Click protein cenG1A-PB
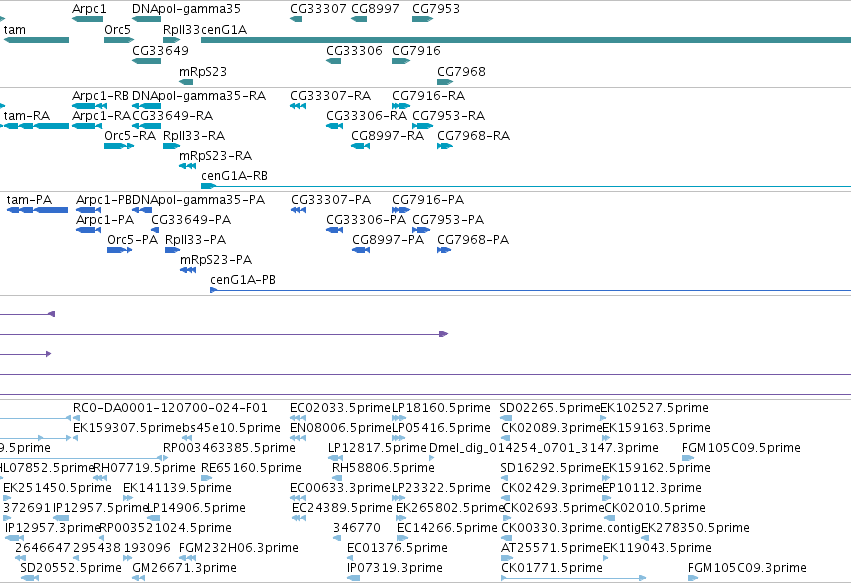The width and height of the screenshot is (851, 583). pos(243,280)
